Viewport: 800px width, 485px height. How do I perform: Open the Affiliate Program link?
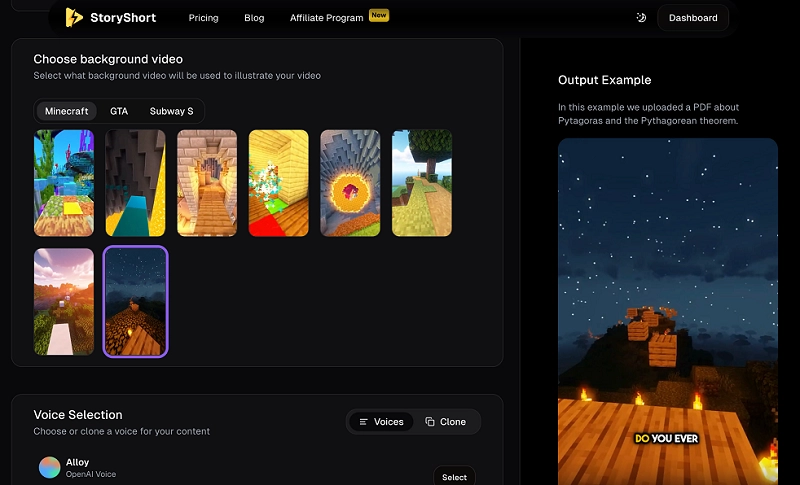tap(327, 18)
